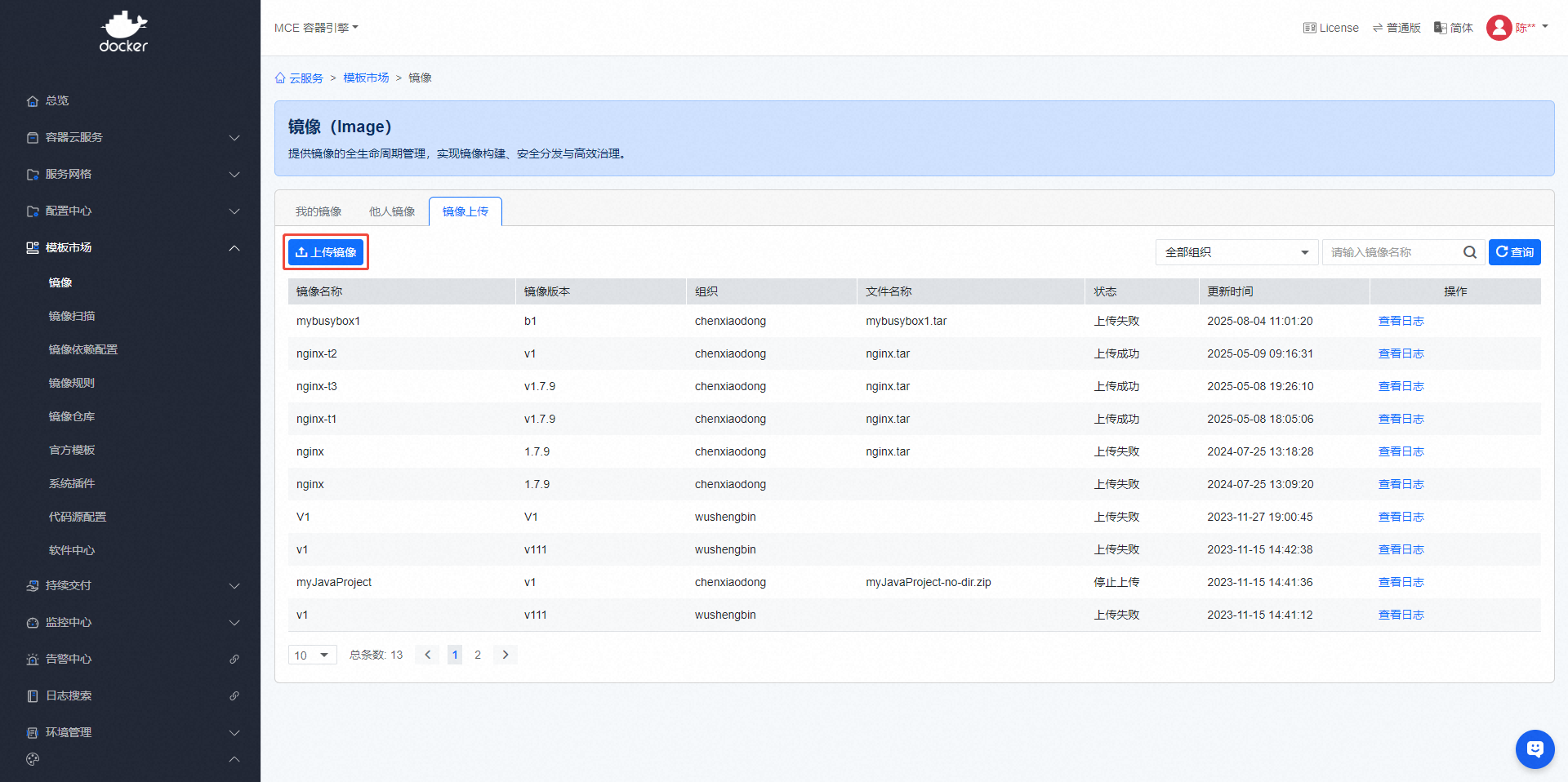Open the chat support robot icon

tap(1535, 749)
